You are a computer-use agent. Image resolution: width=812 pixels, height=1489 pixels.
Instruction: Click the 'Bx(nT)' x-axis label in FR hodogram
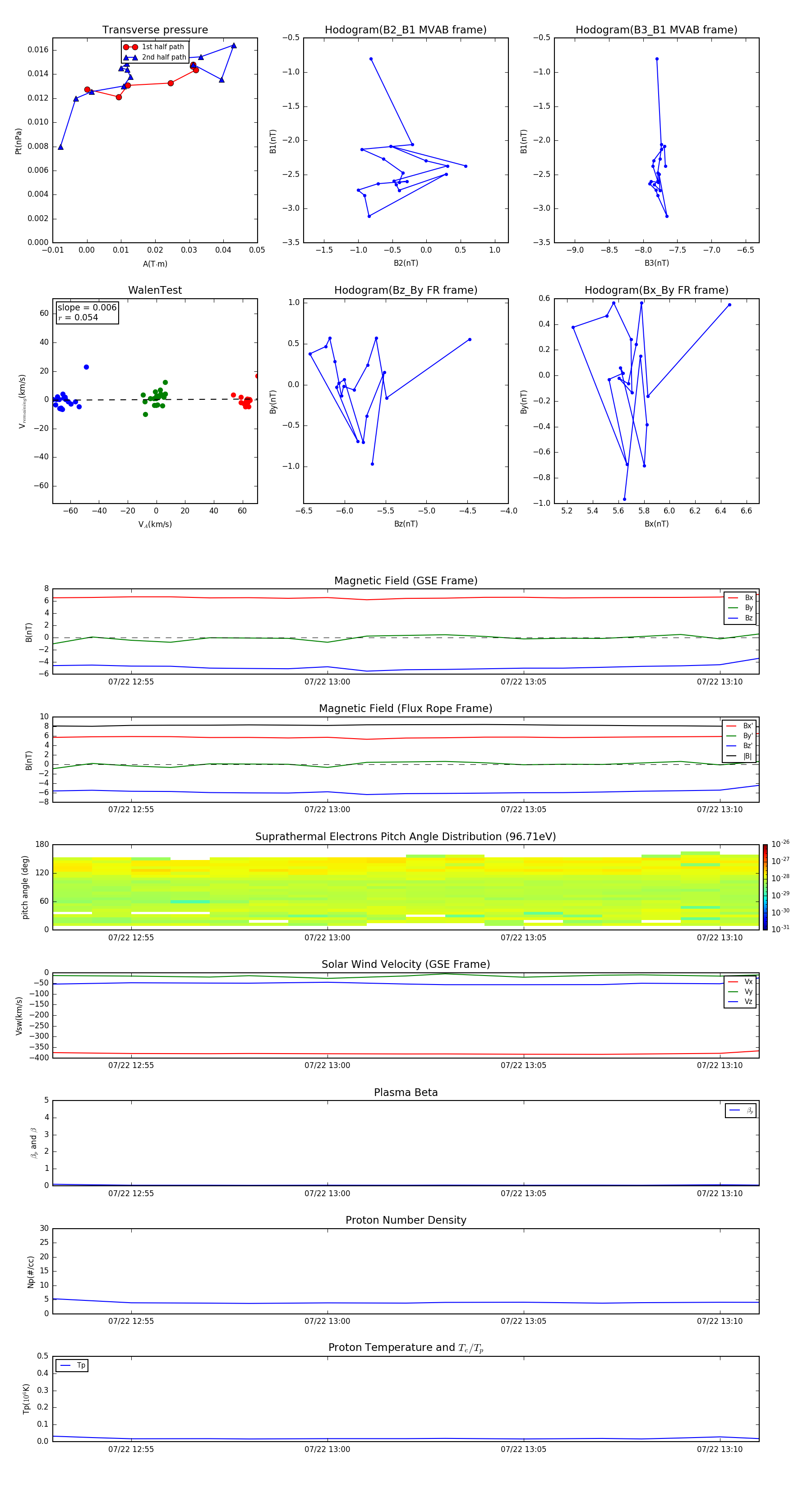(656, 524)
